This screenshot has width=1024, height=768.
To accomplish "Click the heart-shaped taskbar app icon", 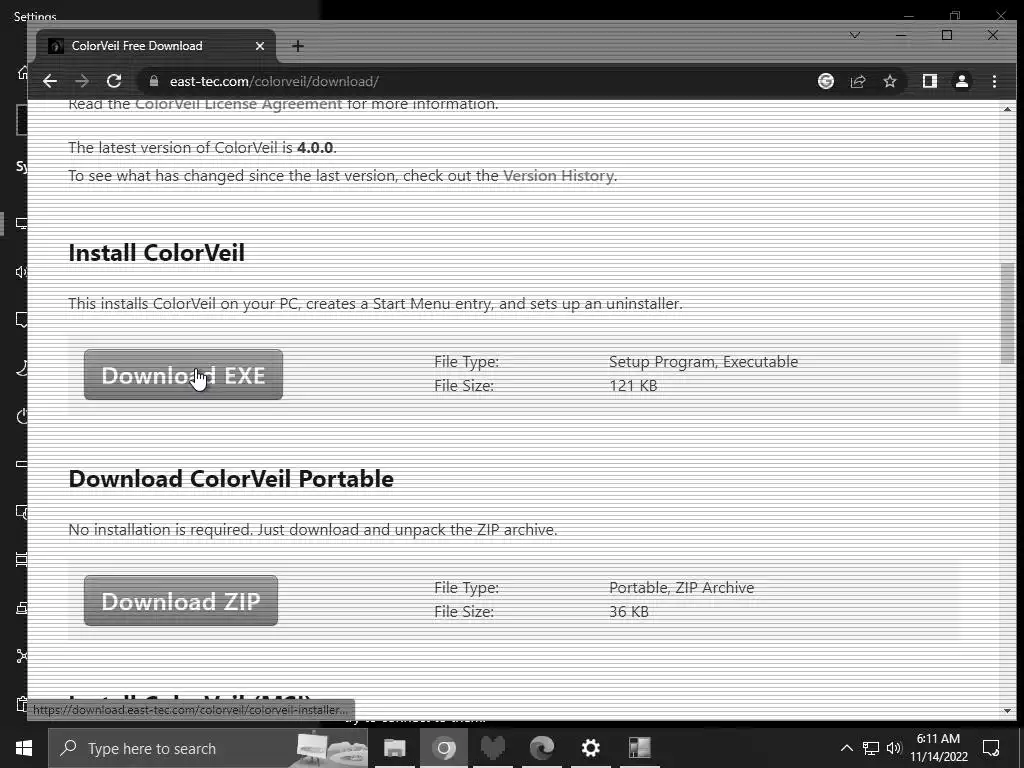I will point(493,748).
